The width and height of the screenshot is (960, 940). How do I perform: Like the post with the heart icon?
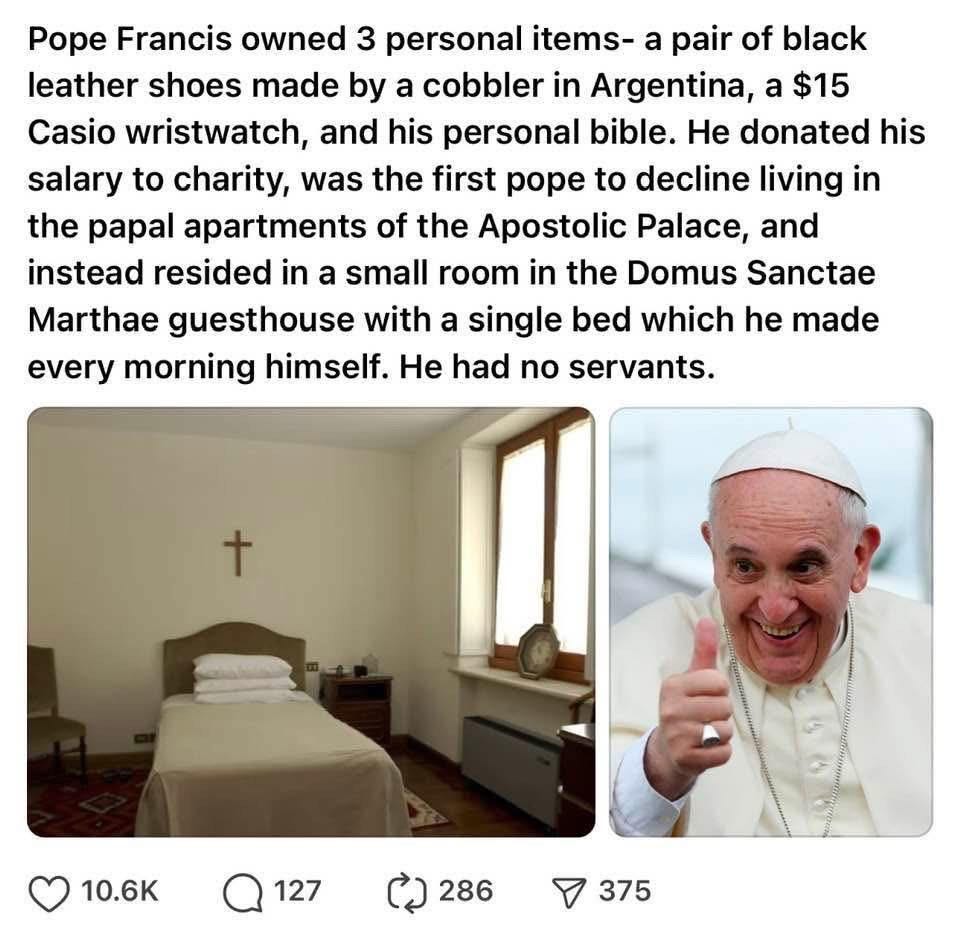point(50,892)
